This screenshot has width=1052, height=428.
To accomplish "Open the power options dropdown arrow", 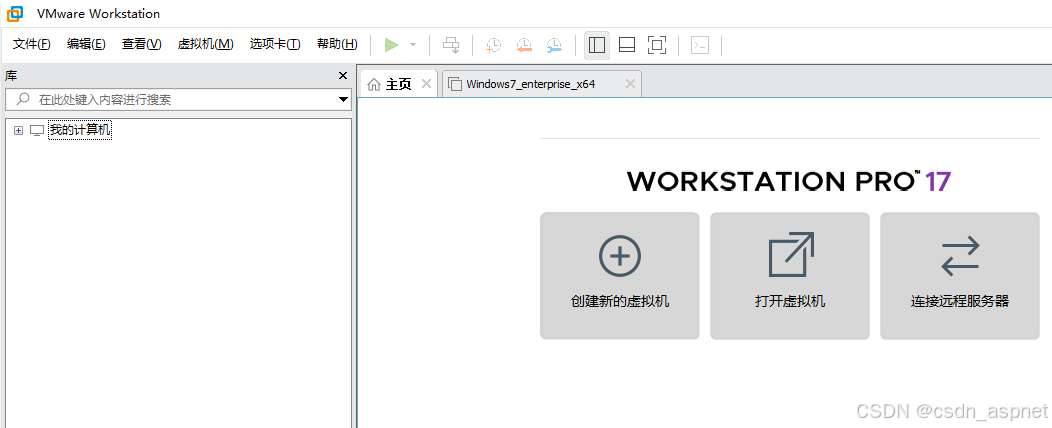I will (413, 45).
